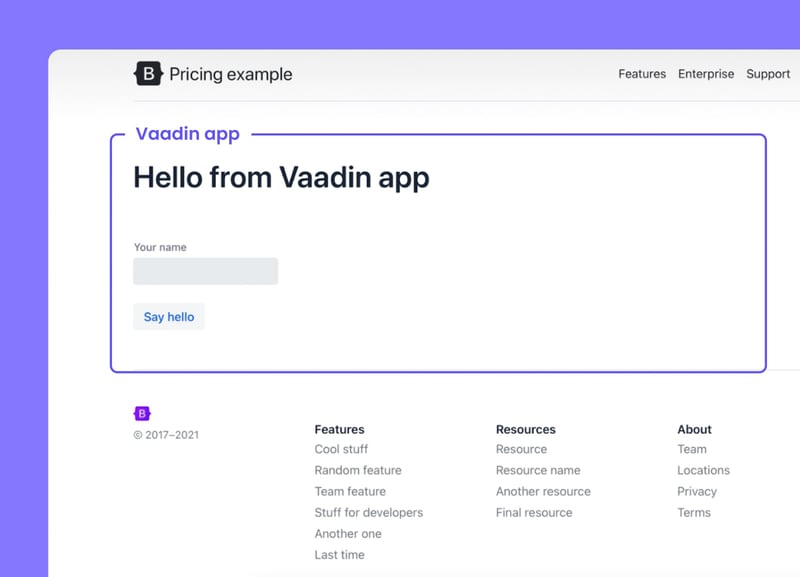Open the Resource name link

click(538, 470)
